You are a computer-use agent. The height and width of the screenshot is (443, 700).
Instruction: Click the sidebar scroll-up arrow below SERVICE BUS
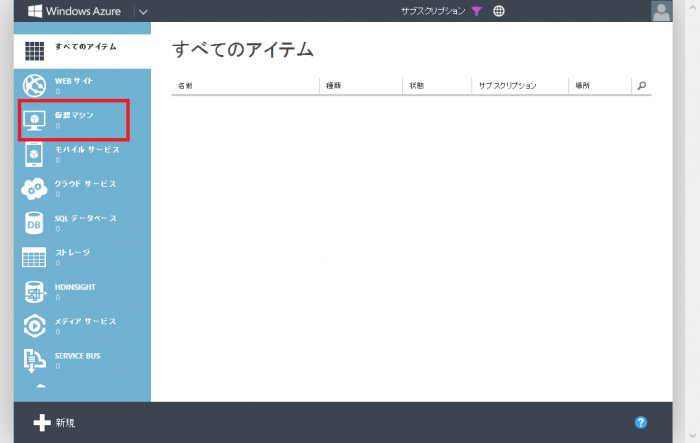(41, 386)
